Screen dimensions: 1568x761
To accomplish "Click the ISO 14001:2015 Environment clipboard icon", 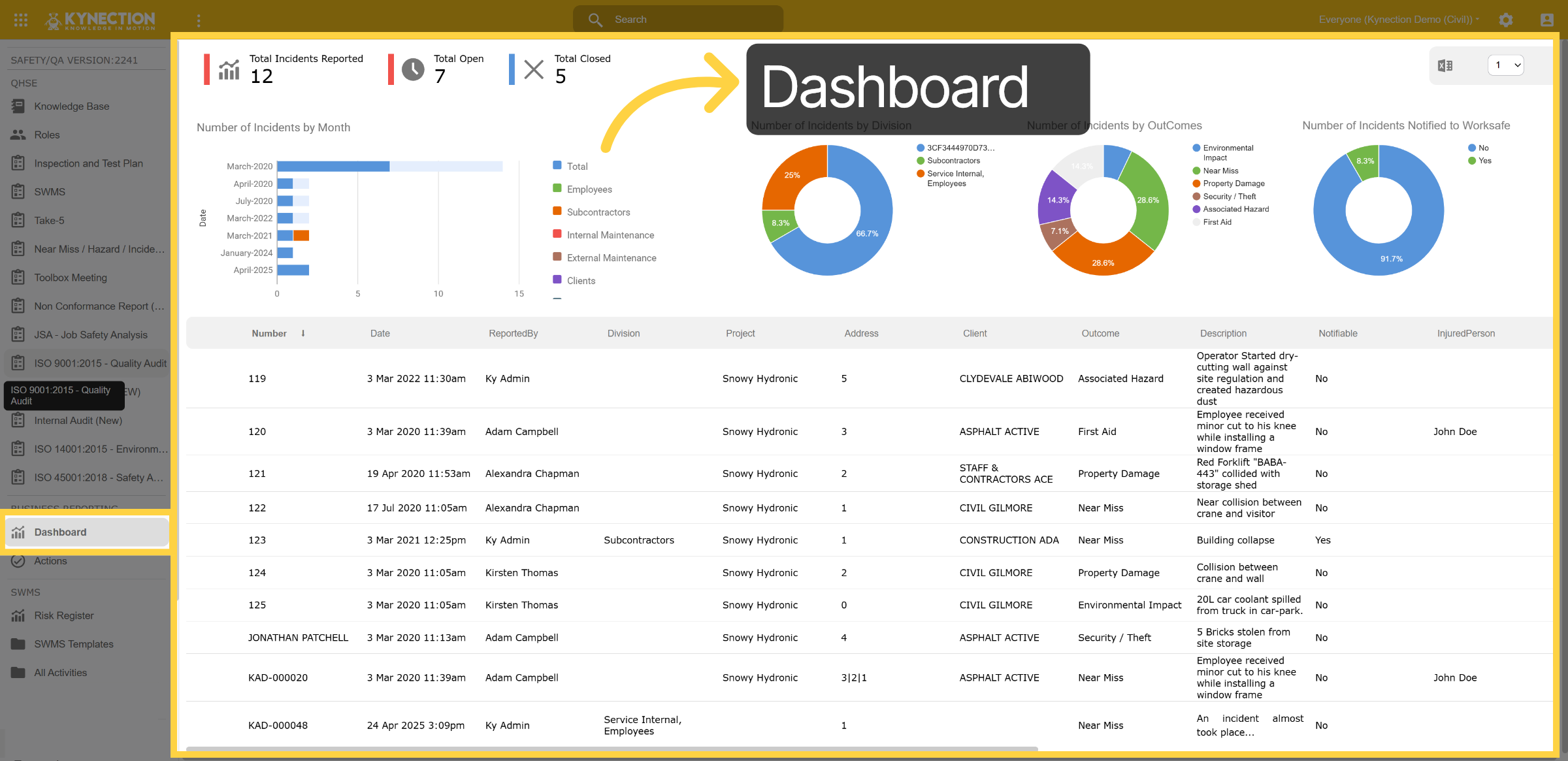I will click(x=18, y=449).
